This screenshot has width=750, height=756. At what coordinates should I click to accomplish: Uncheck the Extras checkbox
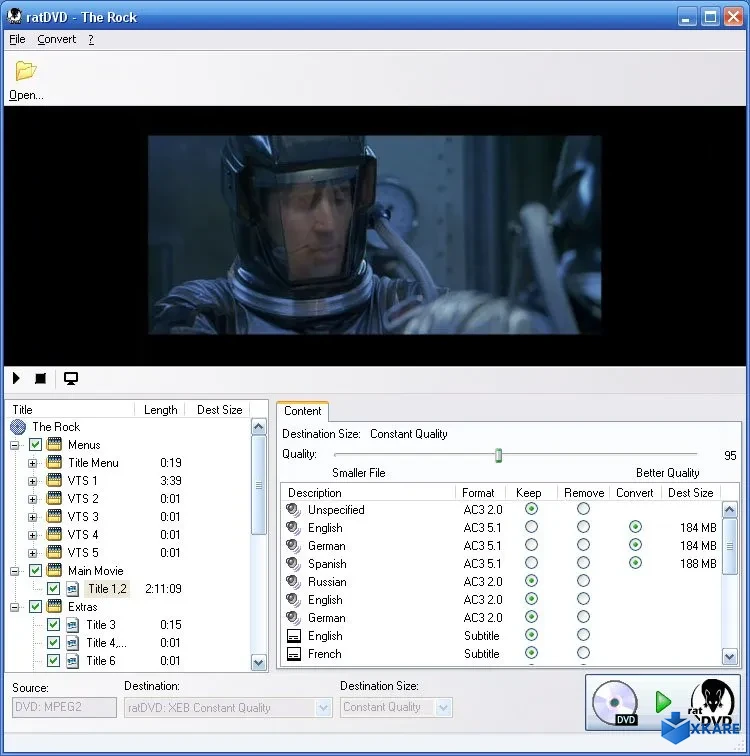click(x=35, y=607)
